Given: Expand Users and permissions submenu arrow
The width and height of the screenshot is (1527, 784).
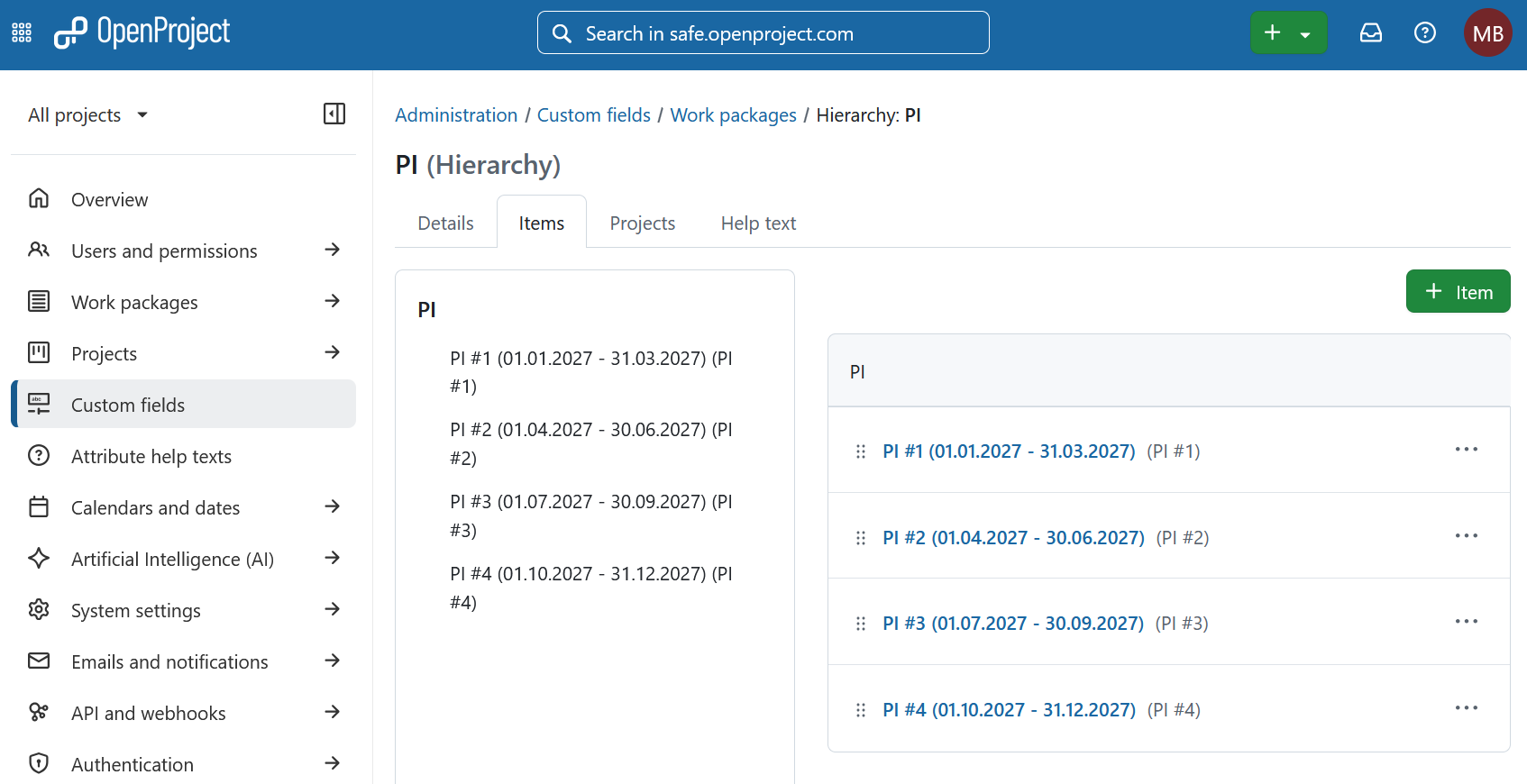Looking at the screenshot, I should pos(333,250).
